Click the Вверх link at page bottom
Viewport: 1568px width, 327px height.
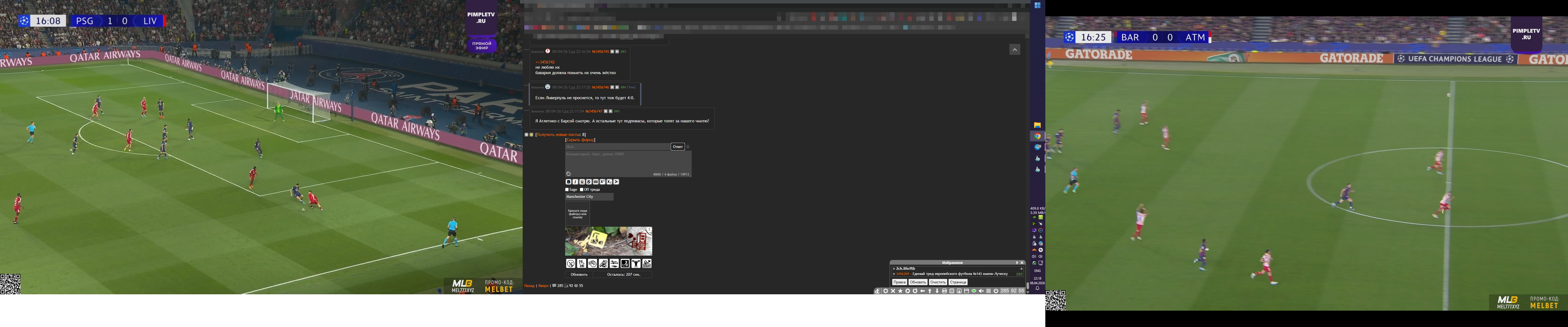pyautogui.click(x=544, y=286)
